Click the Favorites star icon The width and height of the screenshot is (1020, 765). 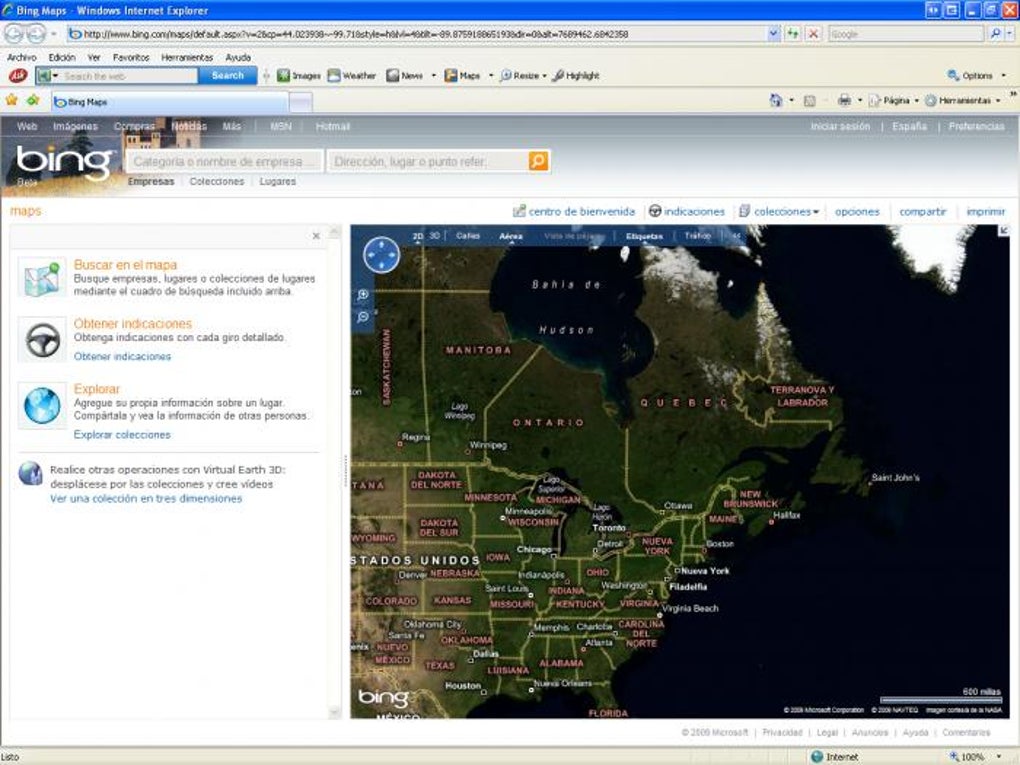[x=12, y=100]
